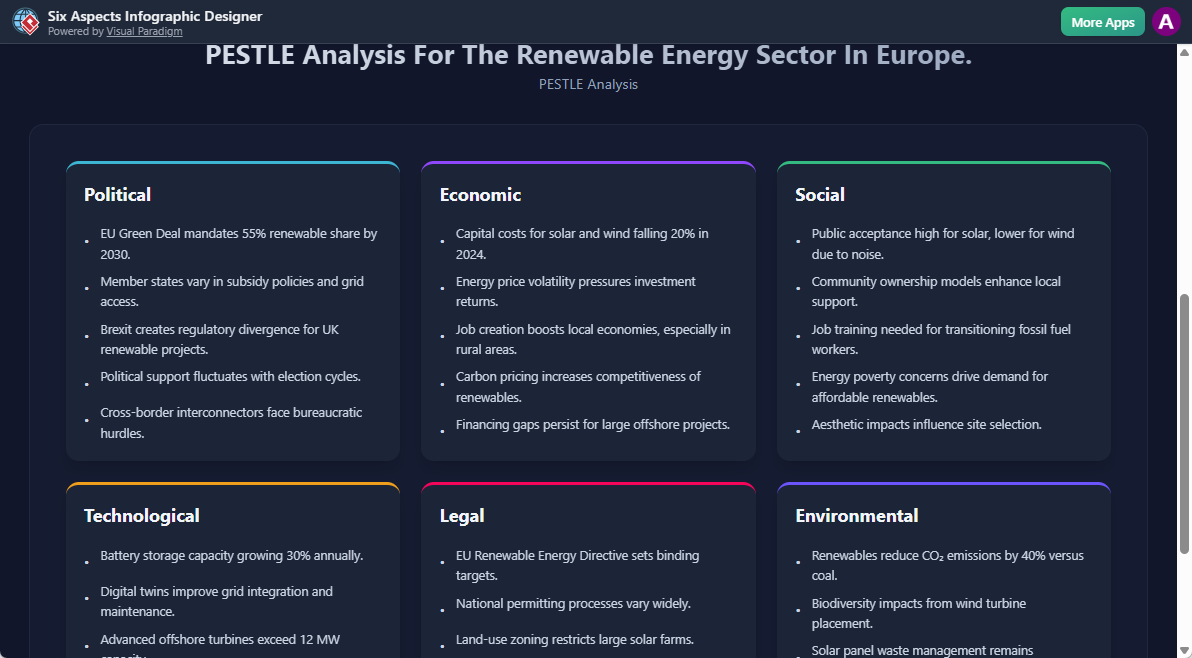Select the EU Green Deal bullet text
Screen dimensions: 1192x658
(238, 243)
